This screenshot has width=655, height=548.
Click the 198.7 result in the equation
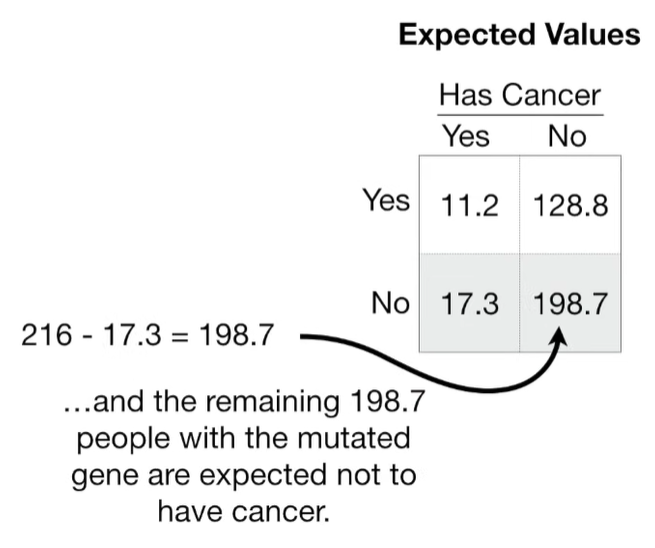[236, 335]
